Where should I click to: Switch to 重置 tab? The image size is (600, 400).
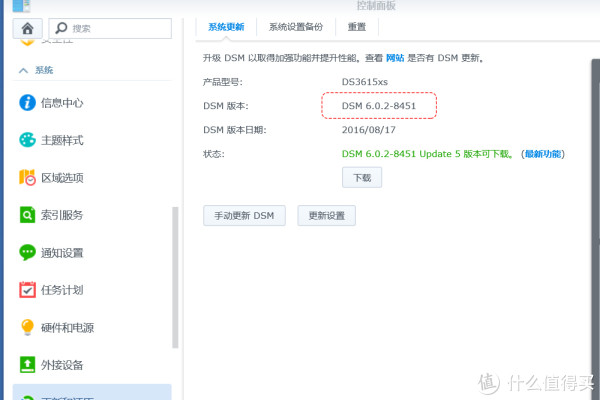[357, 27]
